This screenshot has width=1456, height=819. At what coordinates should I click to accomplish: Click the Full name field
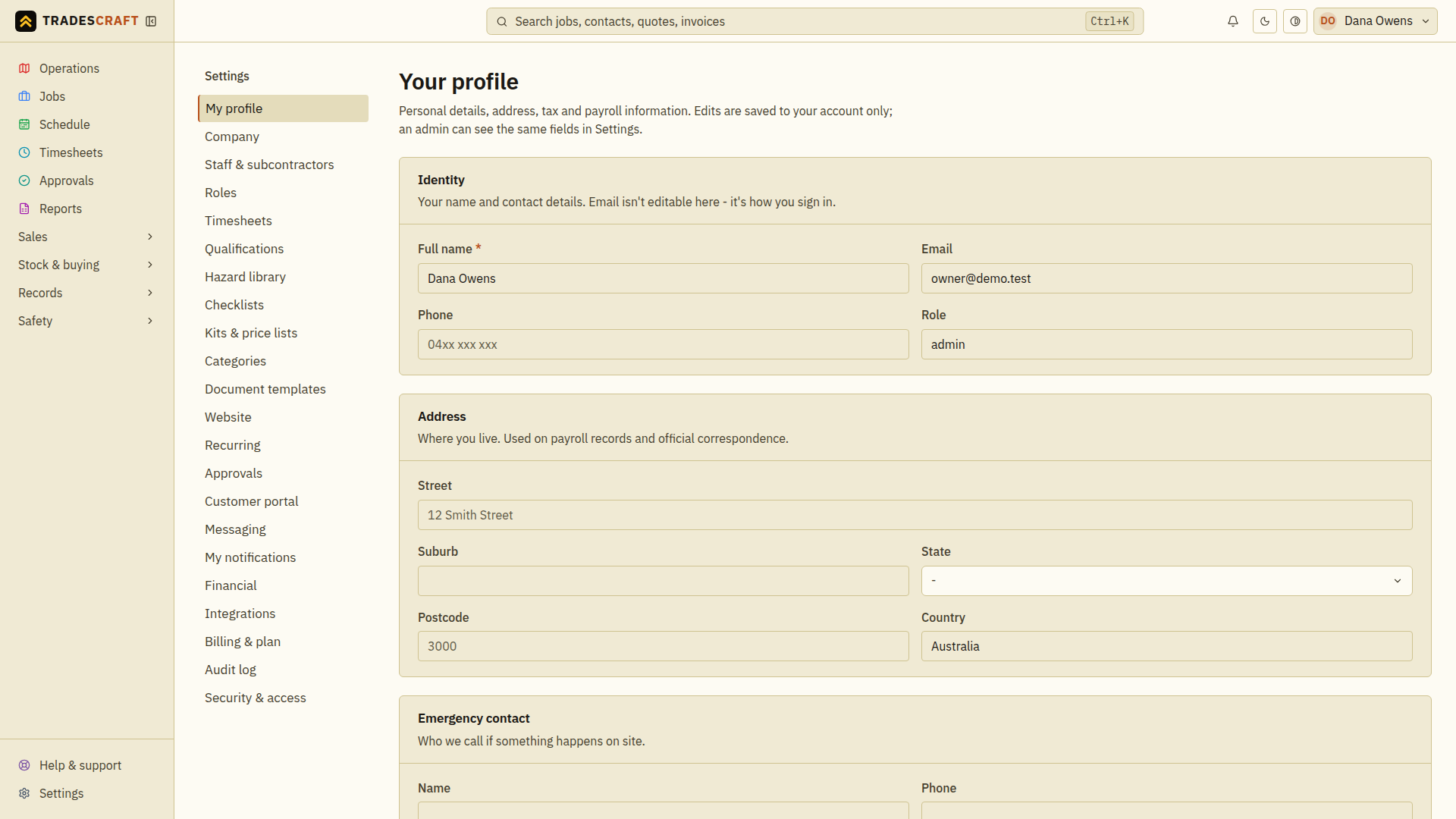[663, 278]
